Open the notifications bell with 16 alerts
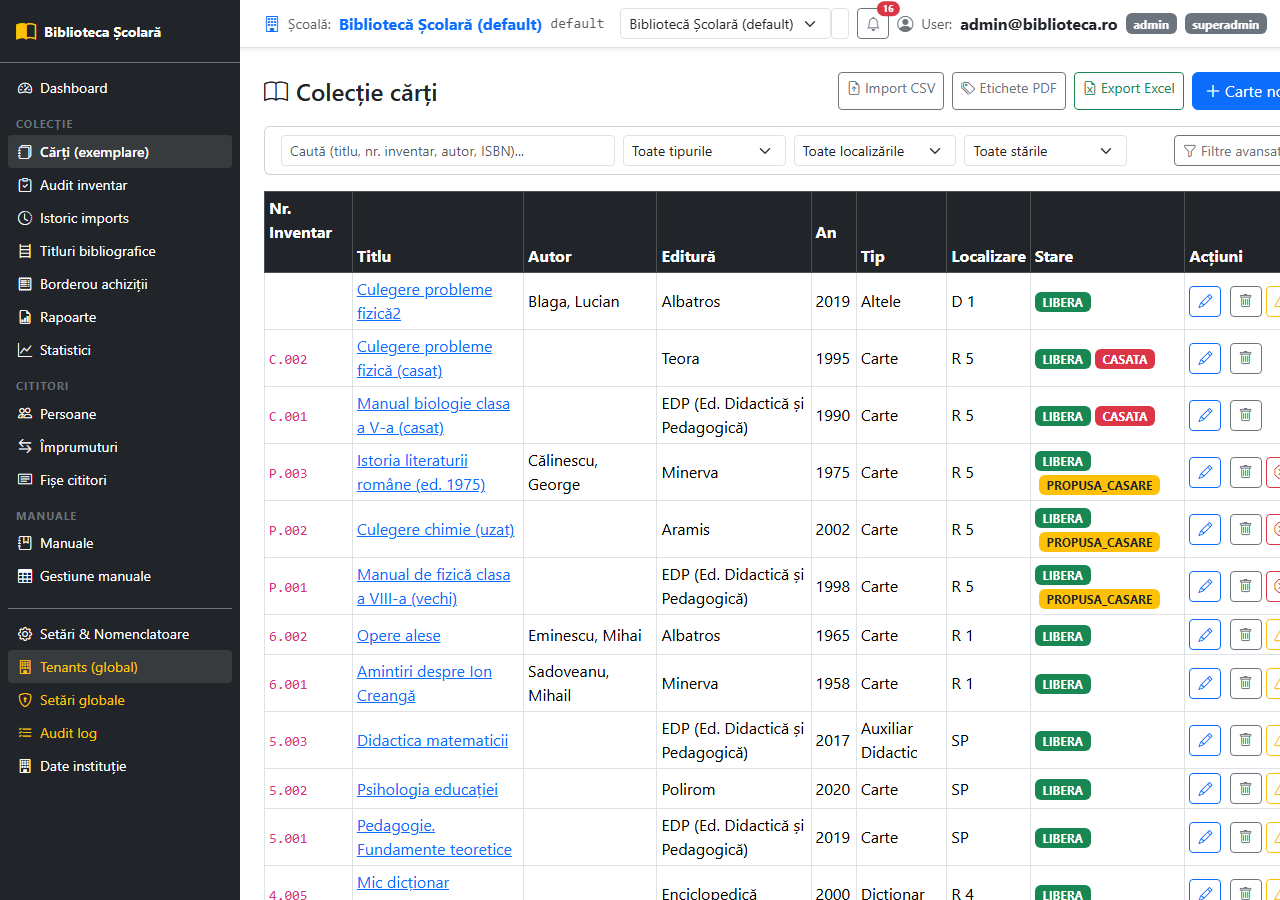Image resolution: width=1280 pixels, height=900 pixels. point(873,24)
